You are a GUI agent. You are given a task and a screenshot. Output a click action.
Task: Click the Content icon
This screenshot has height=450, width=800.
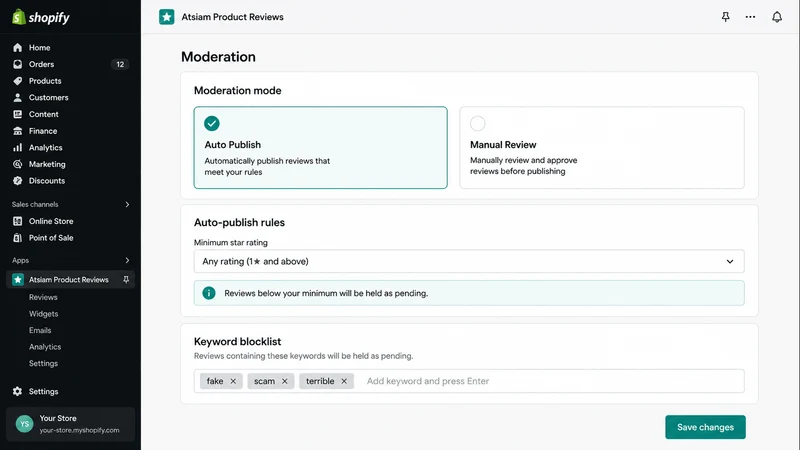(x=17, y=114)
